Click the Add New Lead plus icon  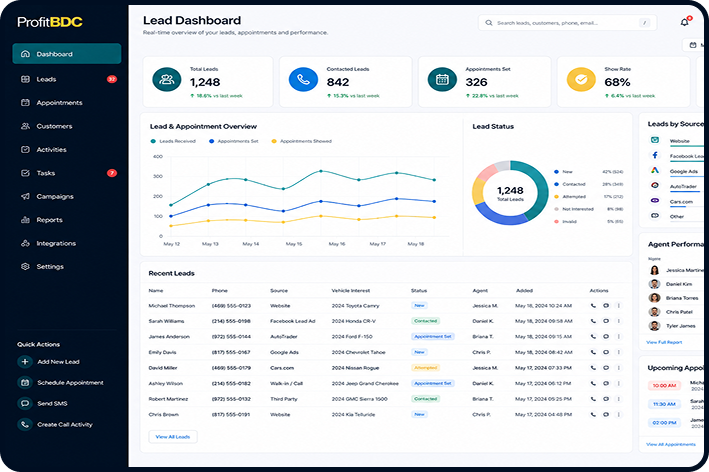click(25, 362)
